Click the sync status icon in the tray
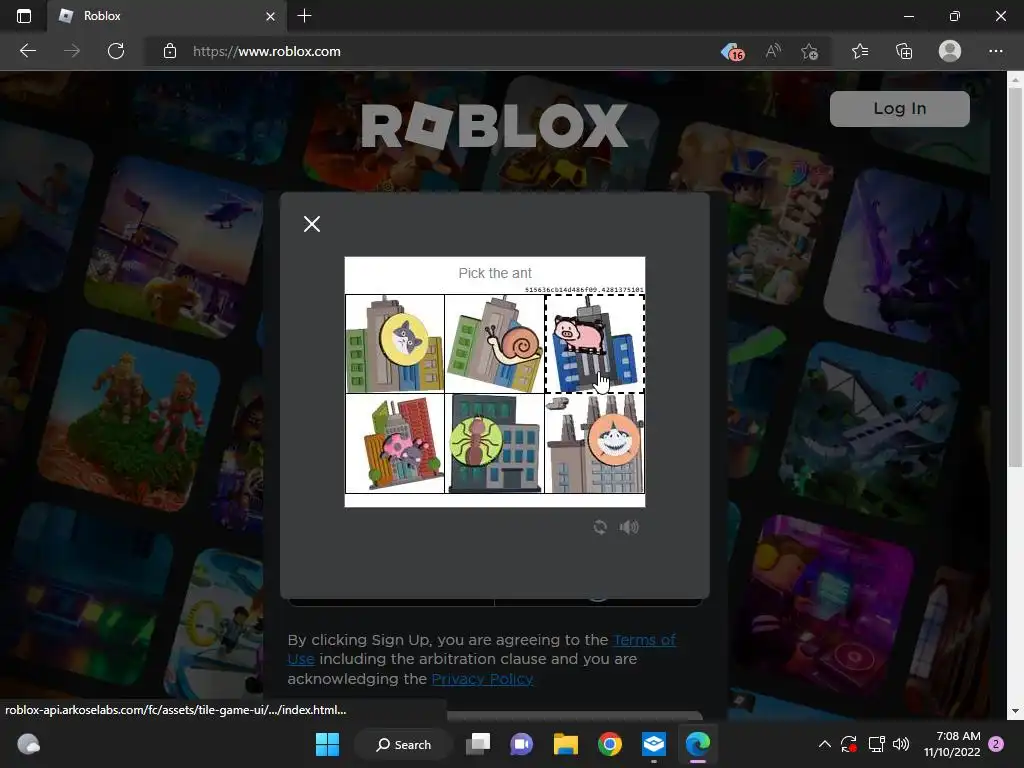The image size is (1024, 768). click(x=849, y=744)
